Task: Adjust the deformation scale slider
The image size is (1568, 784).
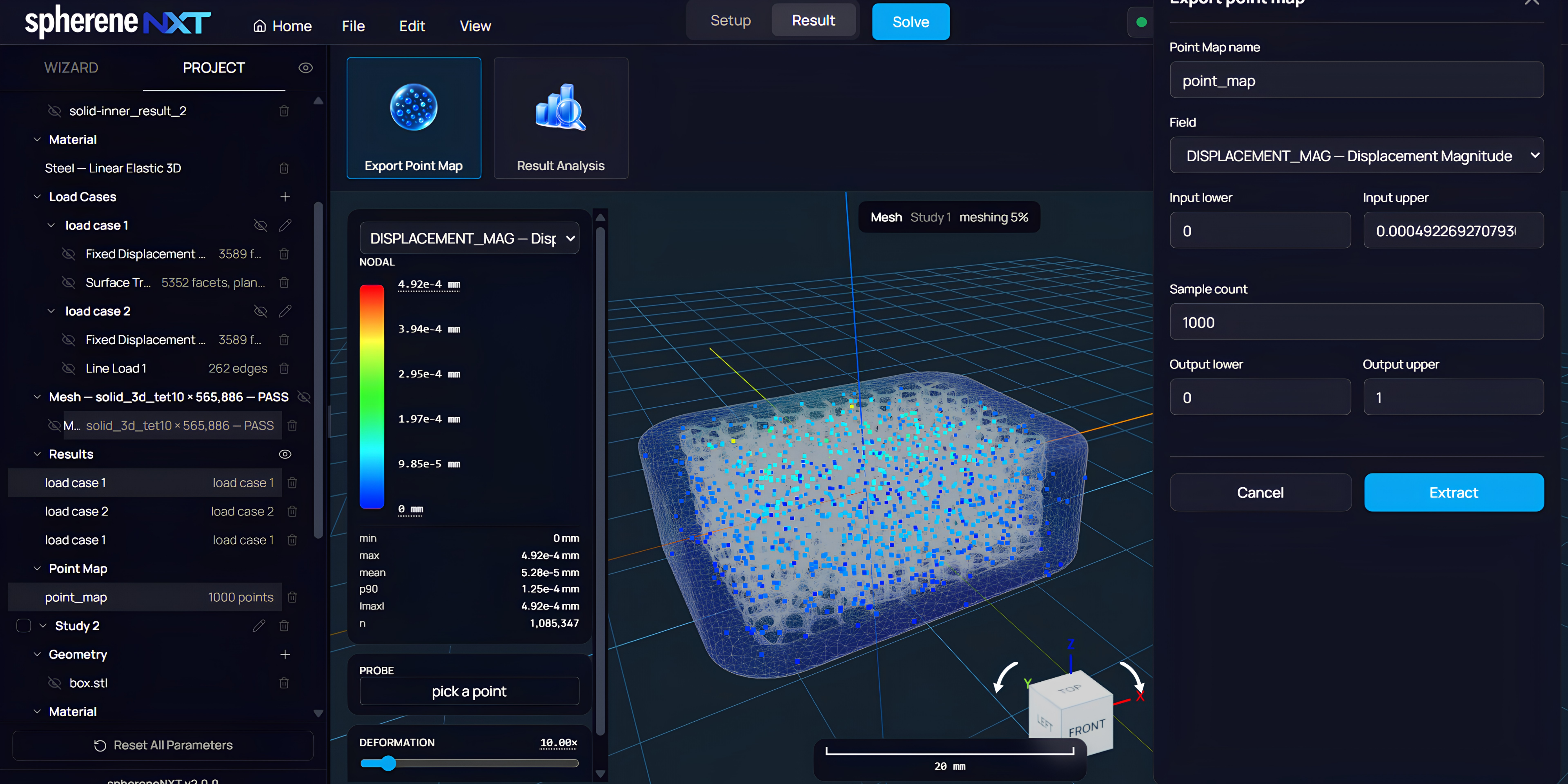Action: pos(389,763)
